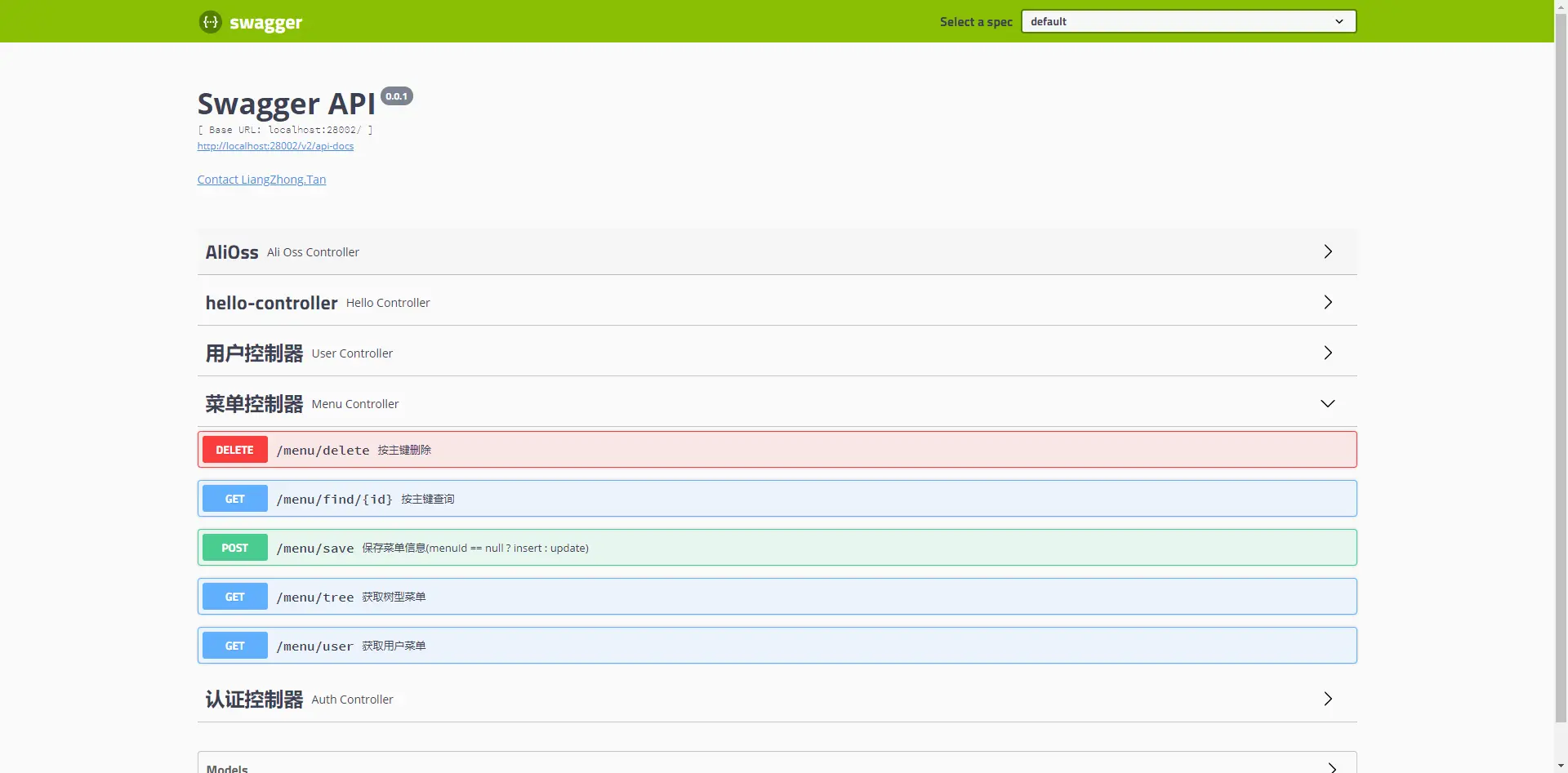This screenshot has height=773, width=1568.
Task: Expand the hello-controller section chevron
Action: pos(1328,302)
